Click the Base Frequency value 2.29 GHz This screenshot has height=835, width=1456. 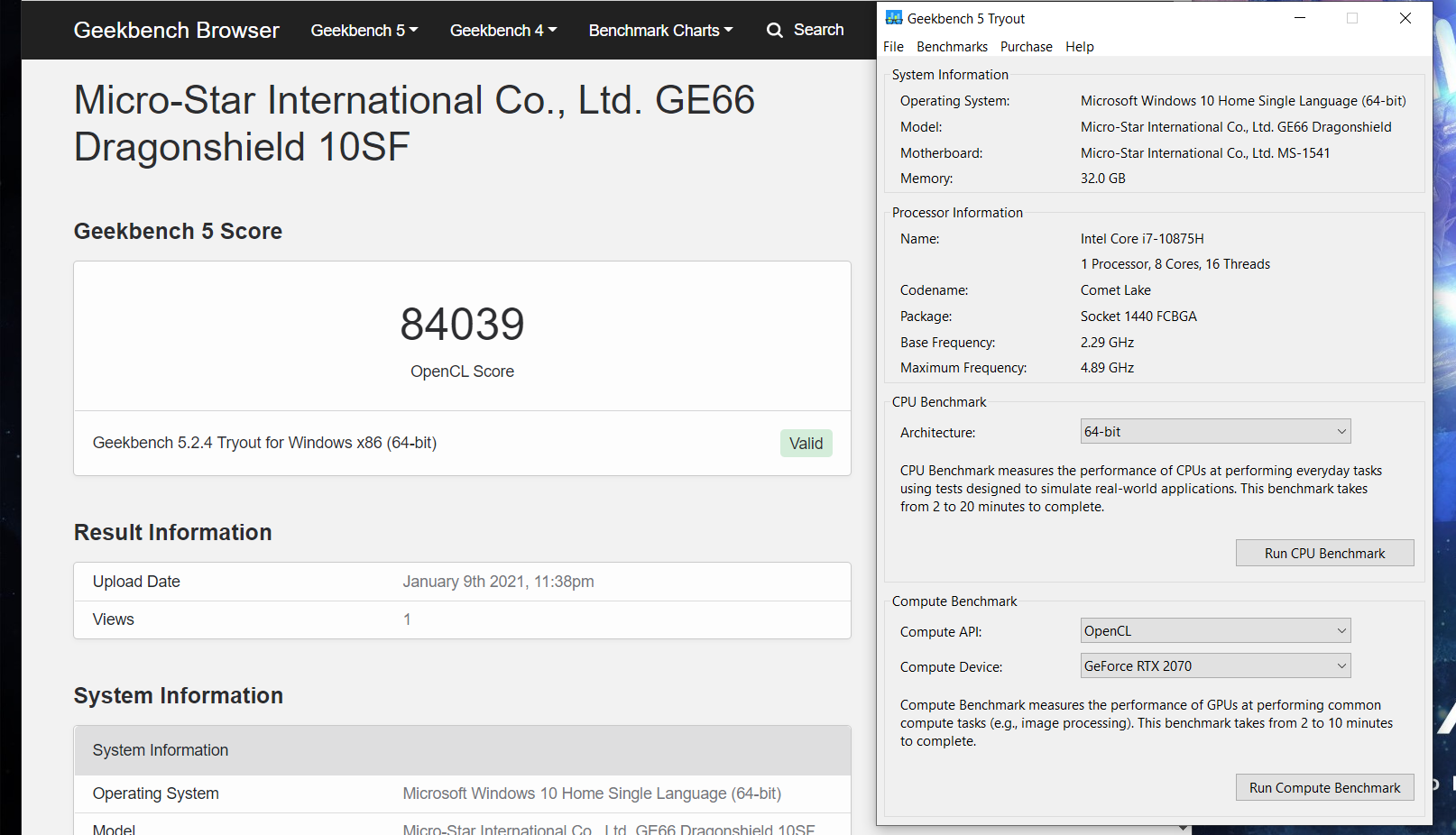(x=1107, y=343)
